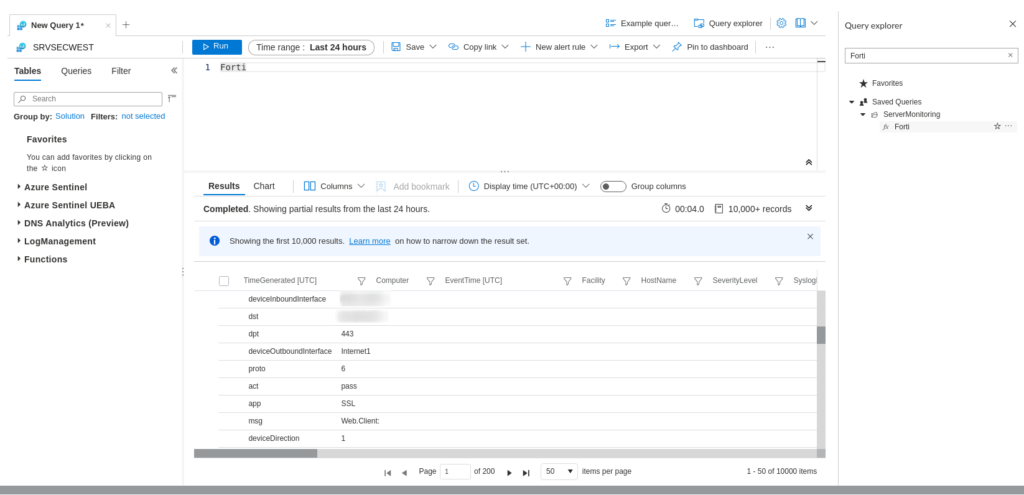Click the results horizontal scrollbar thumb
Screen dimensions: 1024x495
coord(255,453)
